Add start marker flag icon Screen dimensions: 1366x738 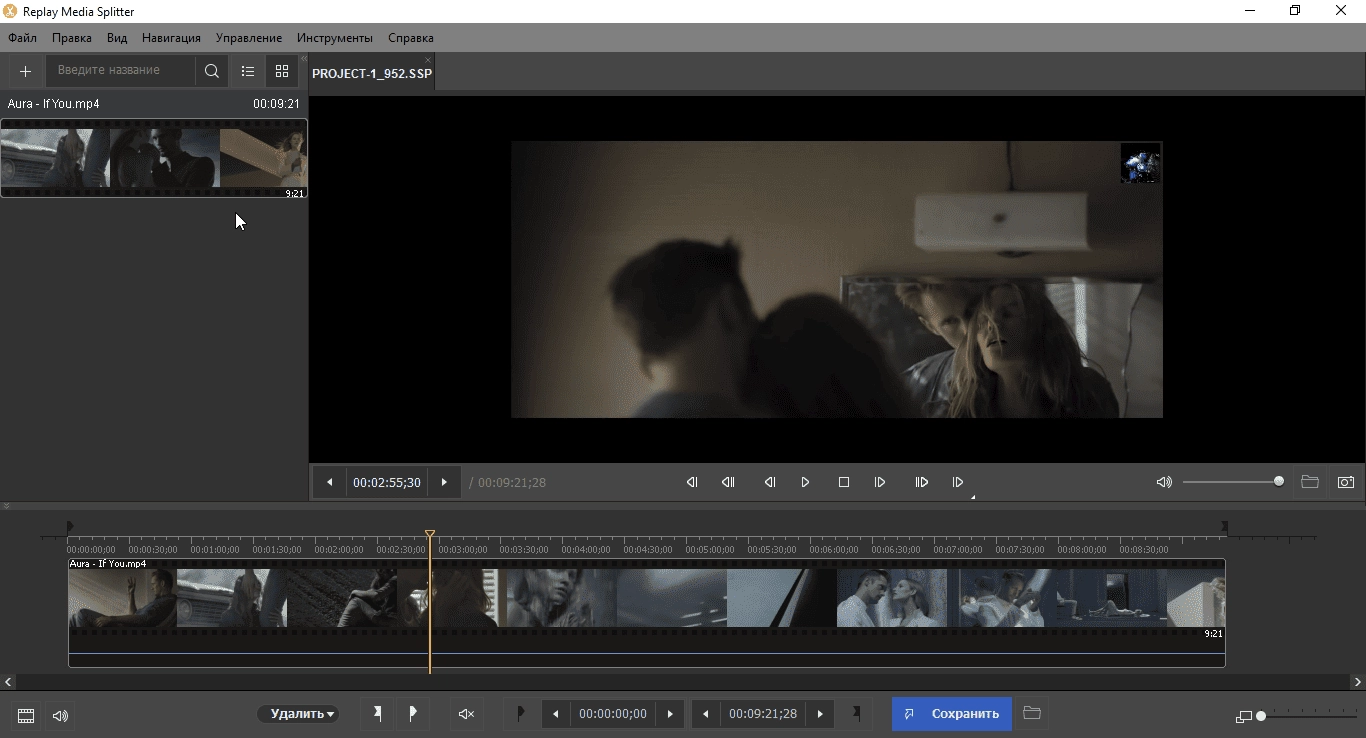click(x=378, y=714)
